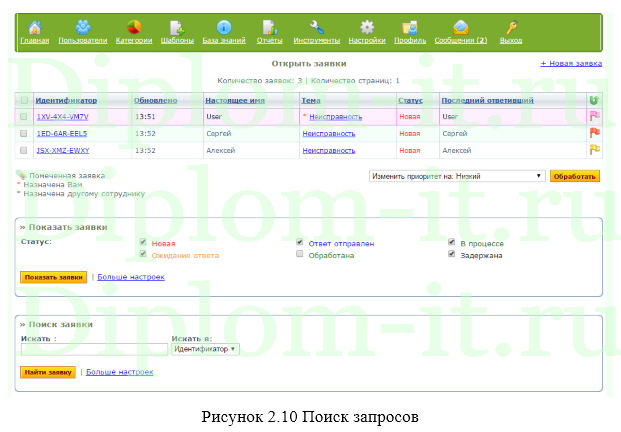Uncheck the Ожидание ответа status filter
The height and width of the screenshot is (432, 621).
tap(143, 254)
